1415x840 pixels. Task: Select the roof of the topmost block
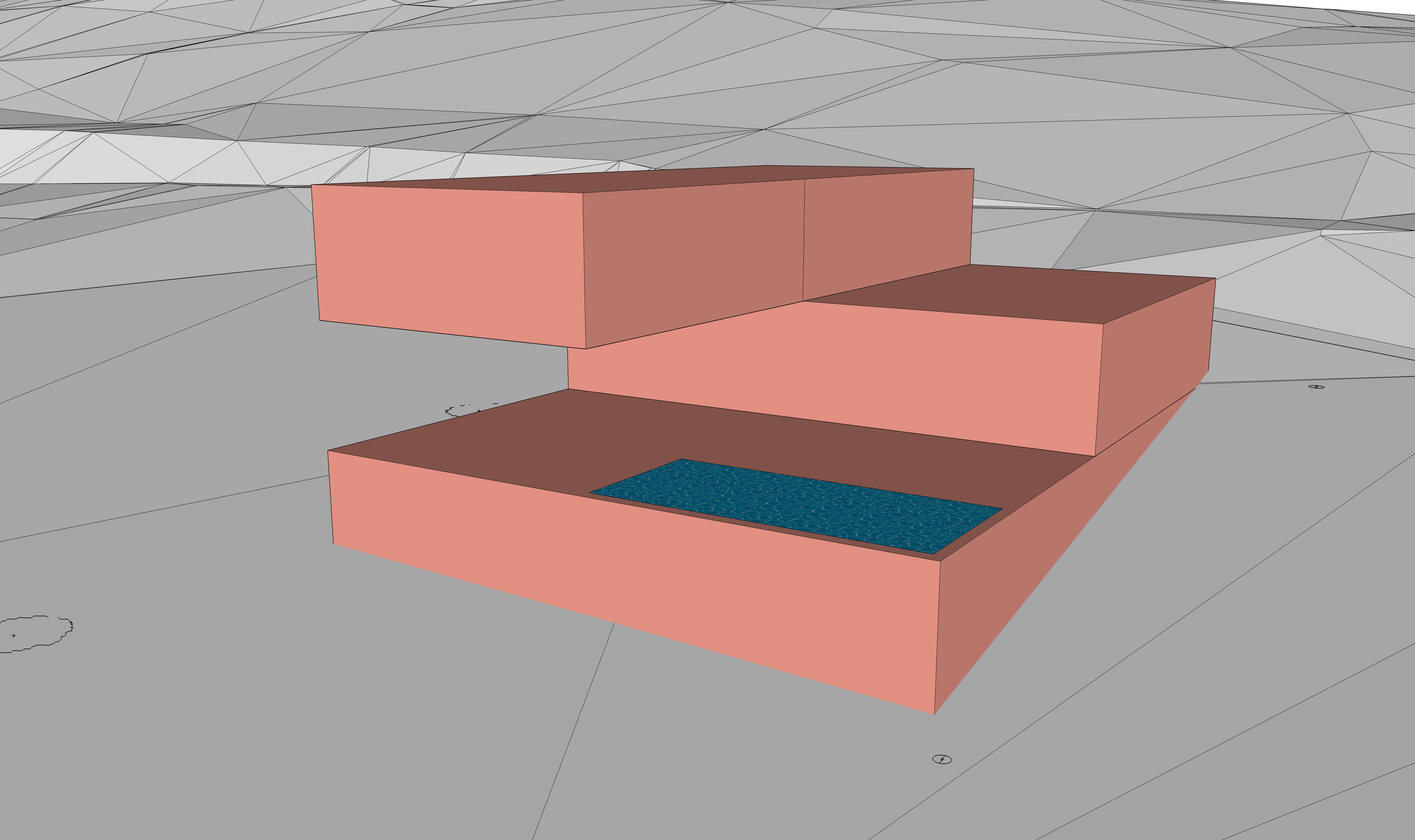click(x=642, y=179)
